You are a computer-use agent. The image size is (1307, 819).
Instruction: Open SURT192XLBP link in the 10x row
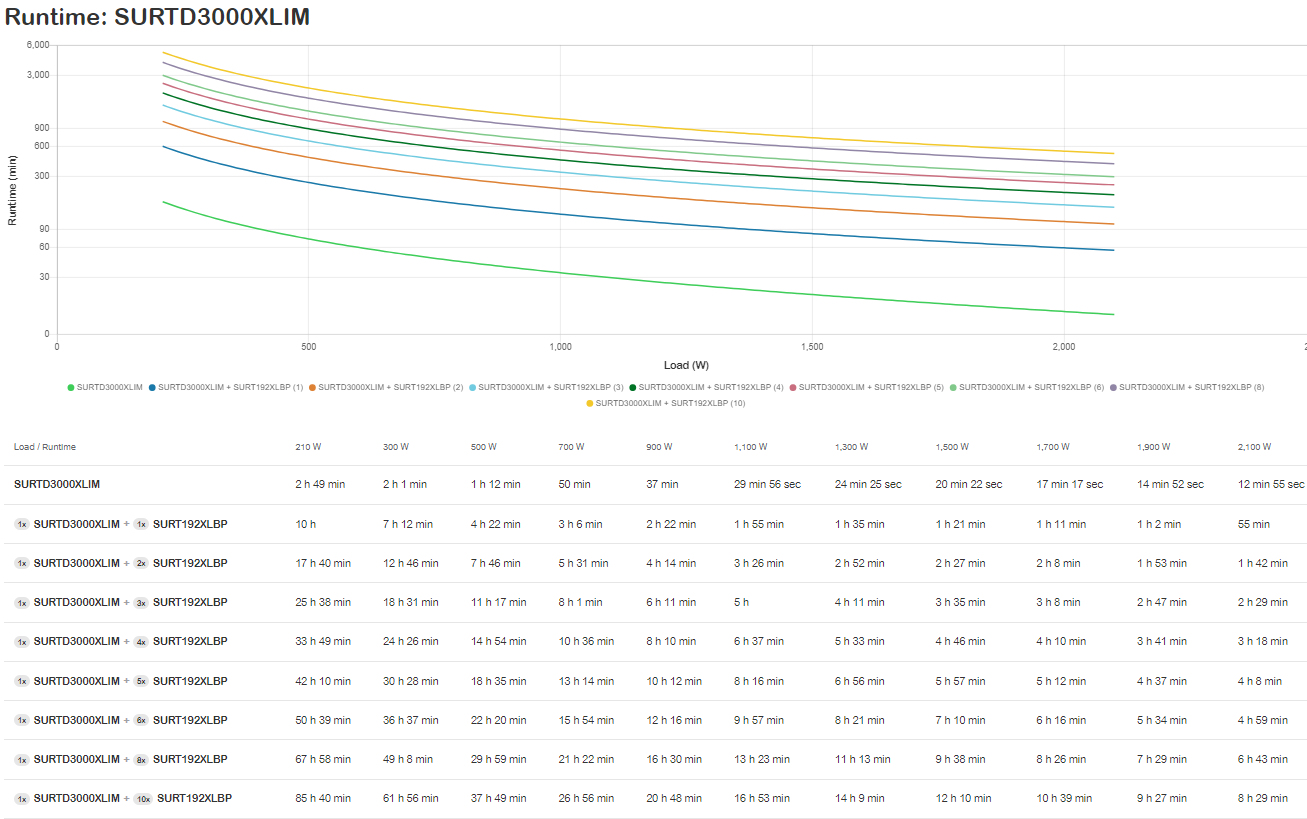[194, 798]
